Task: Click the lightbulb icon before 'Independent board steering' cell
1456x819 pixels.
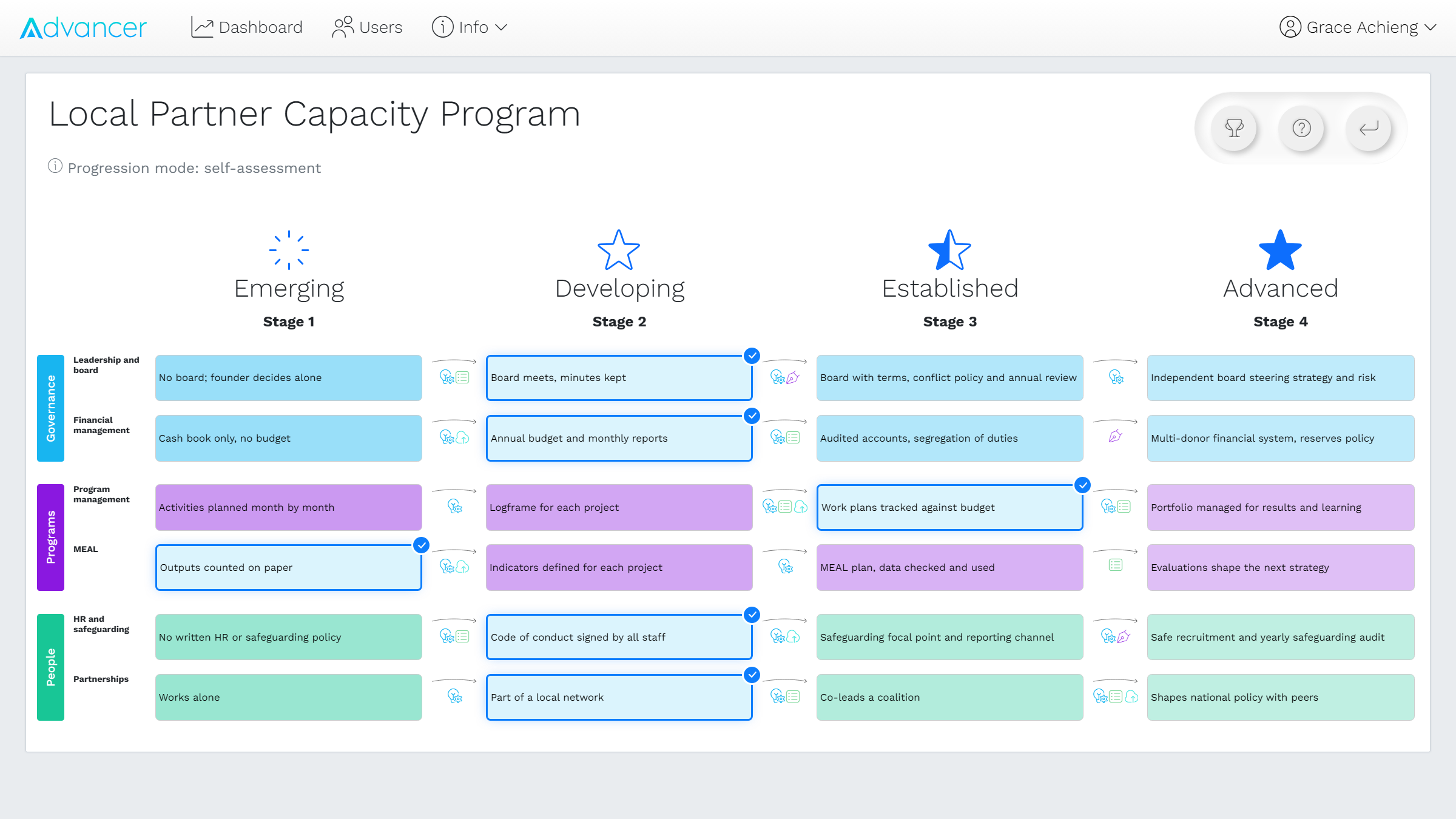Action: point(1116,377)
